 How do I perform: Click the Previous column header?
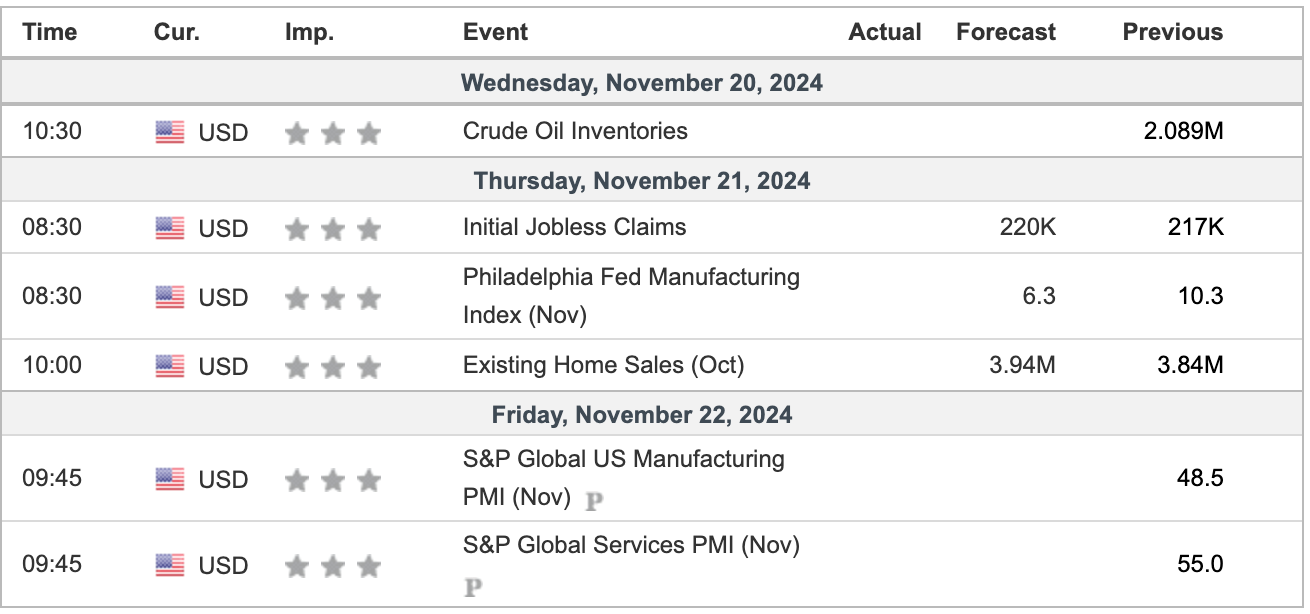(1172, 32)
